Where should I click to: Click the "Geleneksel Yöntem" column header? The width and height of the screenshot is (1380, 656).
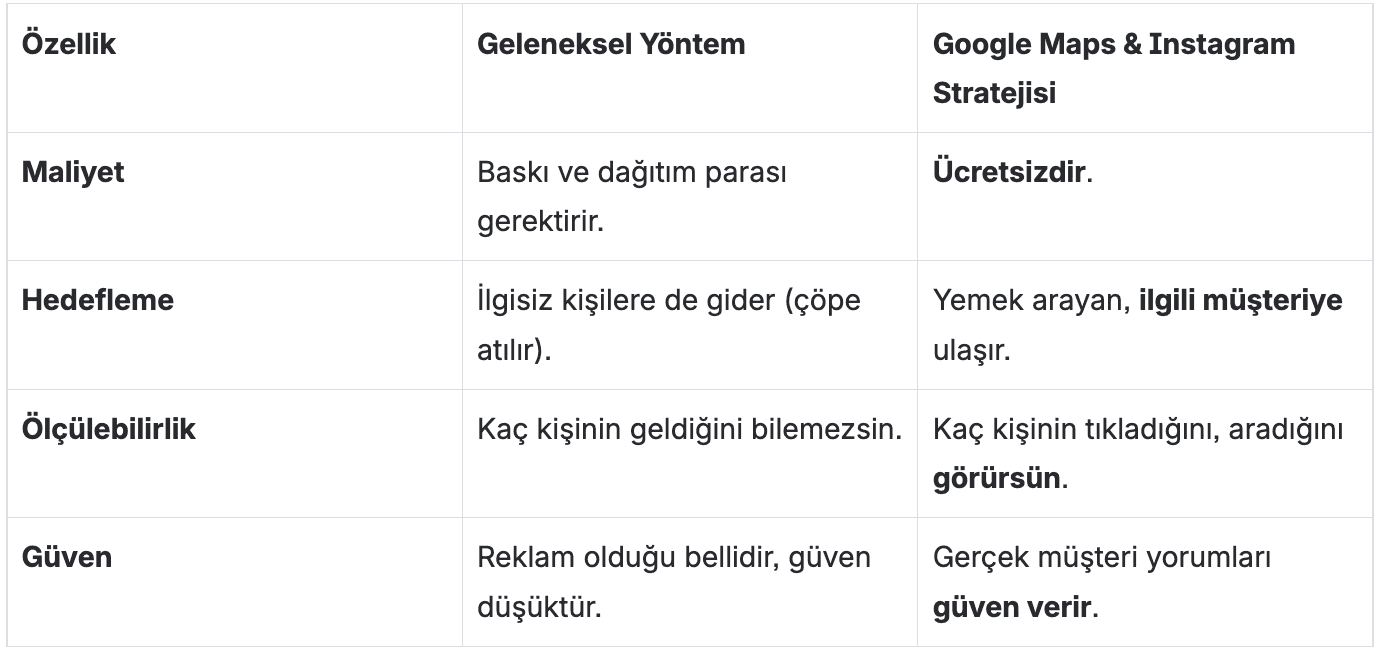(611, 45)
